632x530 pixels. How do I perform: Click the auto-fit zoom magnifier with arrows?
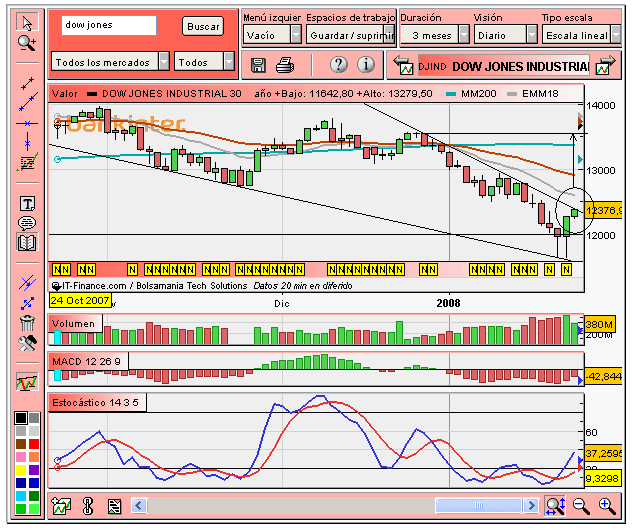point(555,505)
